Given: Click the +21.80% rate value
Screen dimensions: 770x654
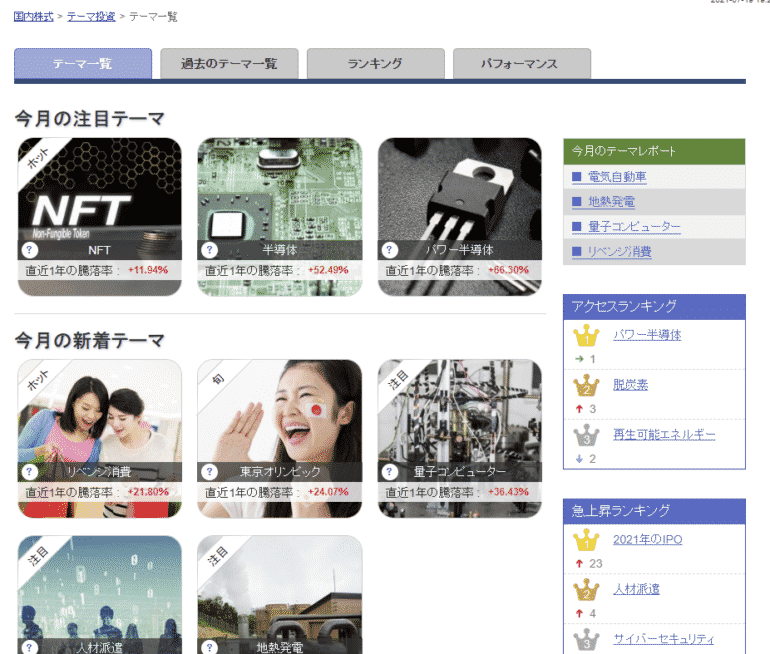Looking at the screenshot, I should point(148,492).
